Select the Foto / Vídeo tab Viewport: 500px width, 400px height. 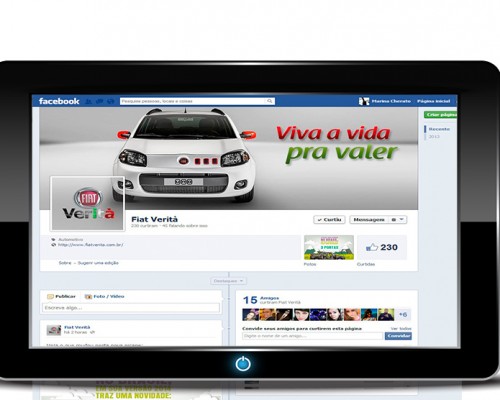pos(105,296)
